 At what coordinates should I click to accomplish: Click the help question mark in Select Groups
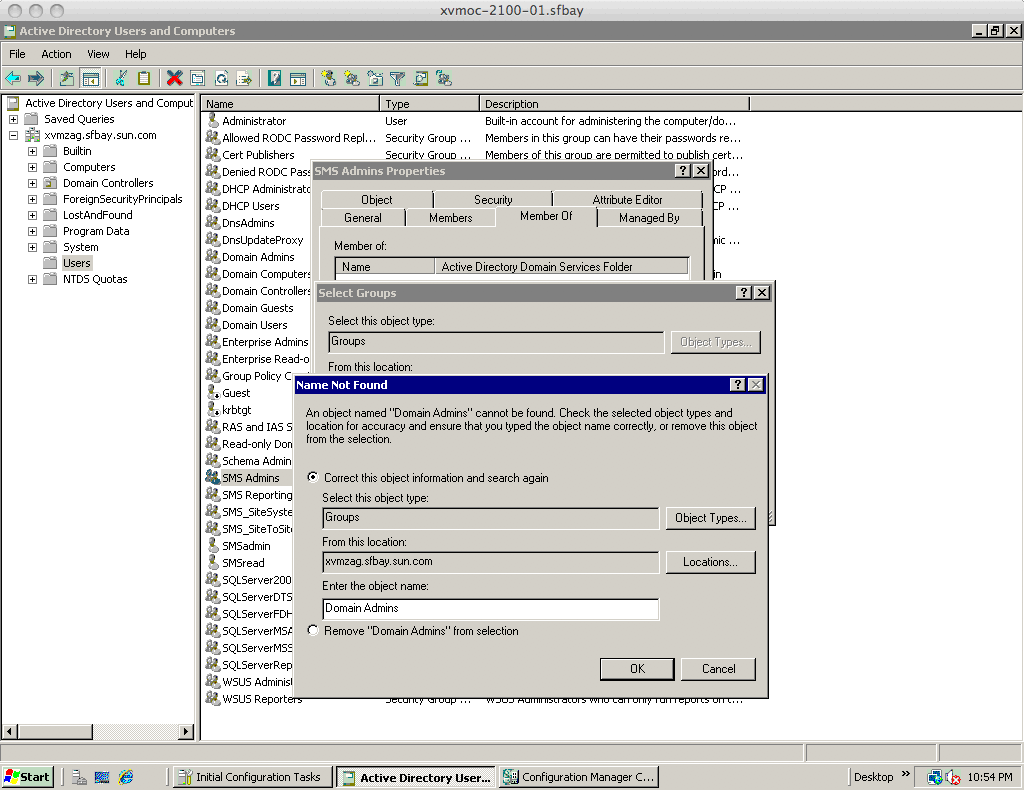(x=743, y=292)
